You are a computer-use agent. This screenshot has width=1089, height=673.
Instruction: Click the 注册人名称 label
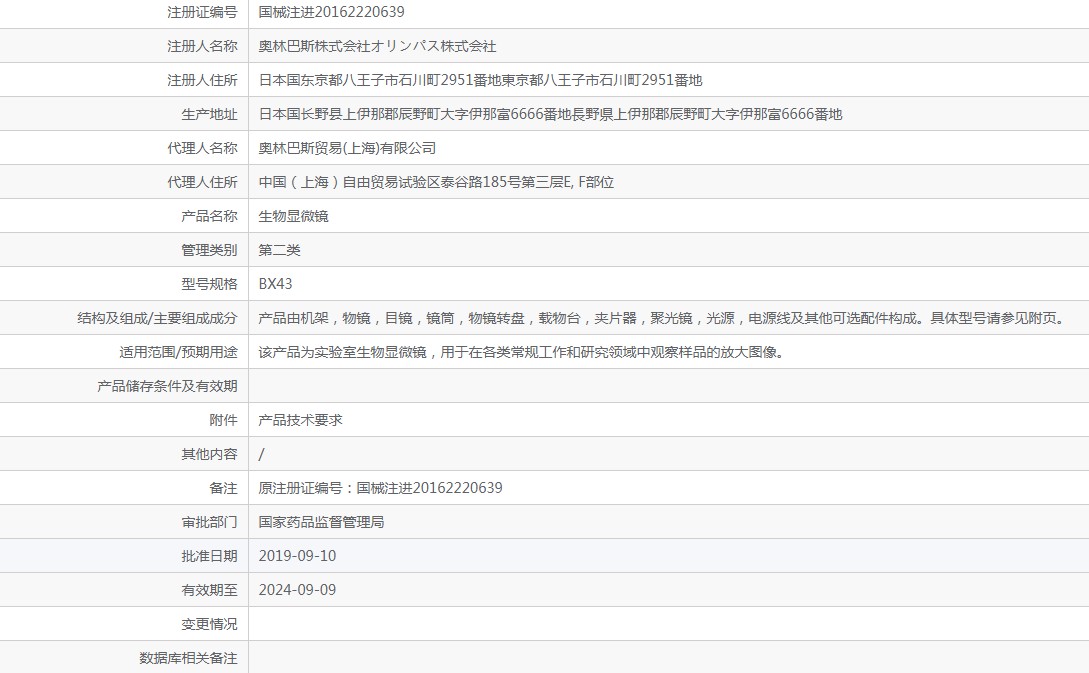click(202, 46)
